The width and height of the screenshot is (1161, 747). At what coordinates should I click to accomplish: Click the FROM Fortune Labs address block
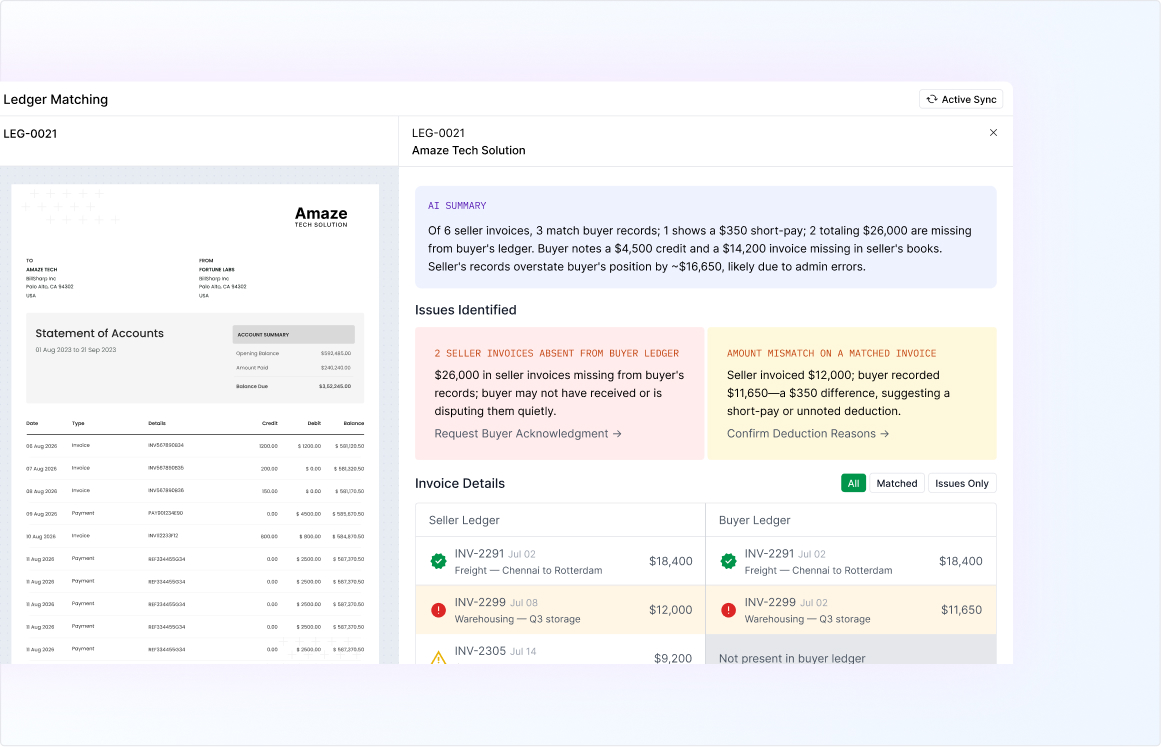point(222,278)
